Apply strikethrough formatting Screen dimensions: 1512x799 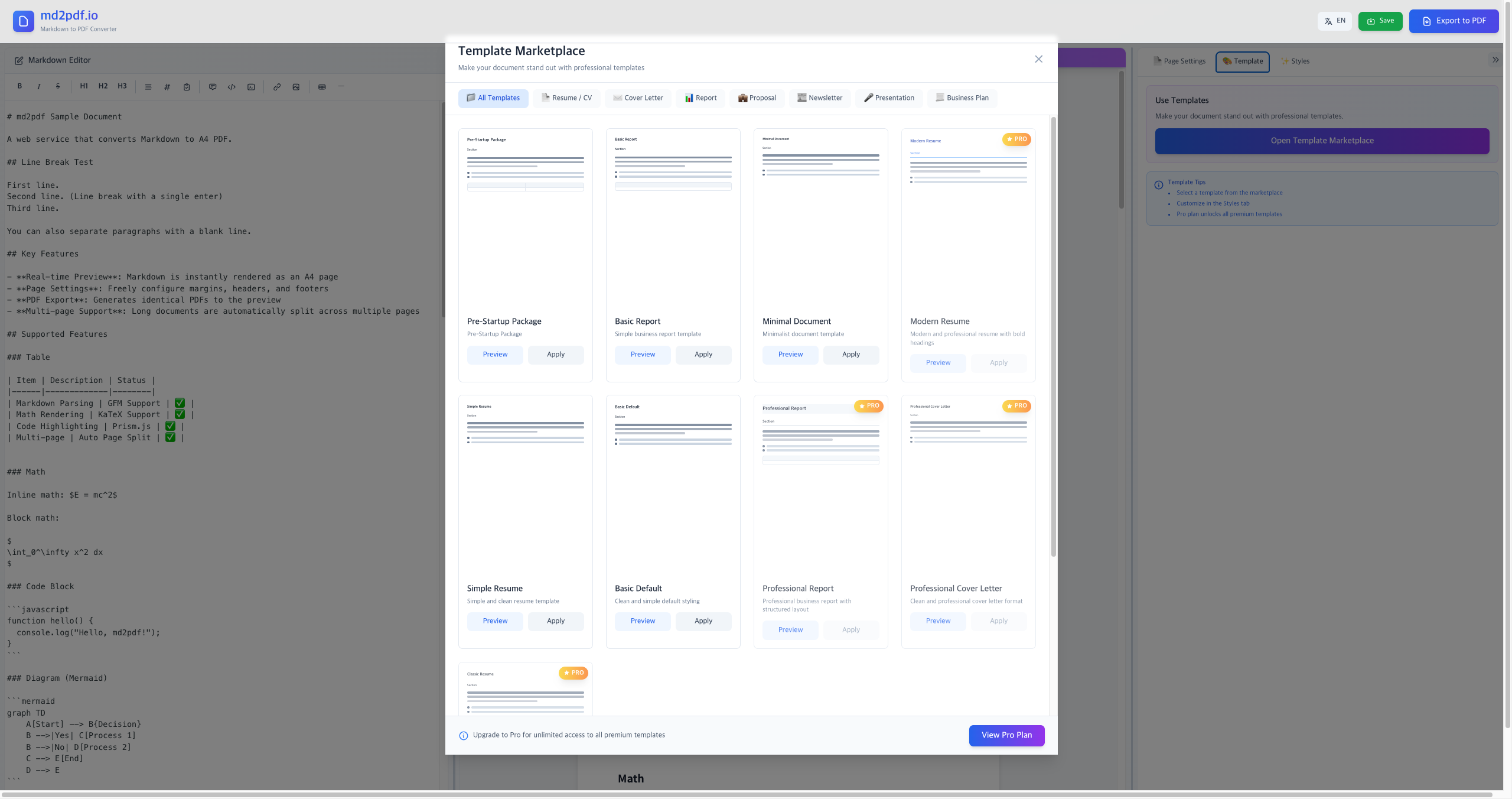[57, 86]
